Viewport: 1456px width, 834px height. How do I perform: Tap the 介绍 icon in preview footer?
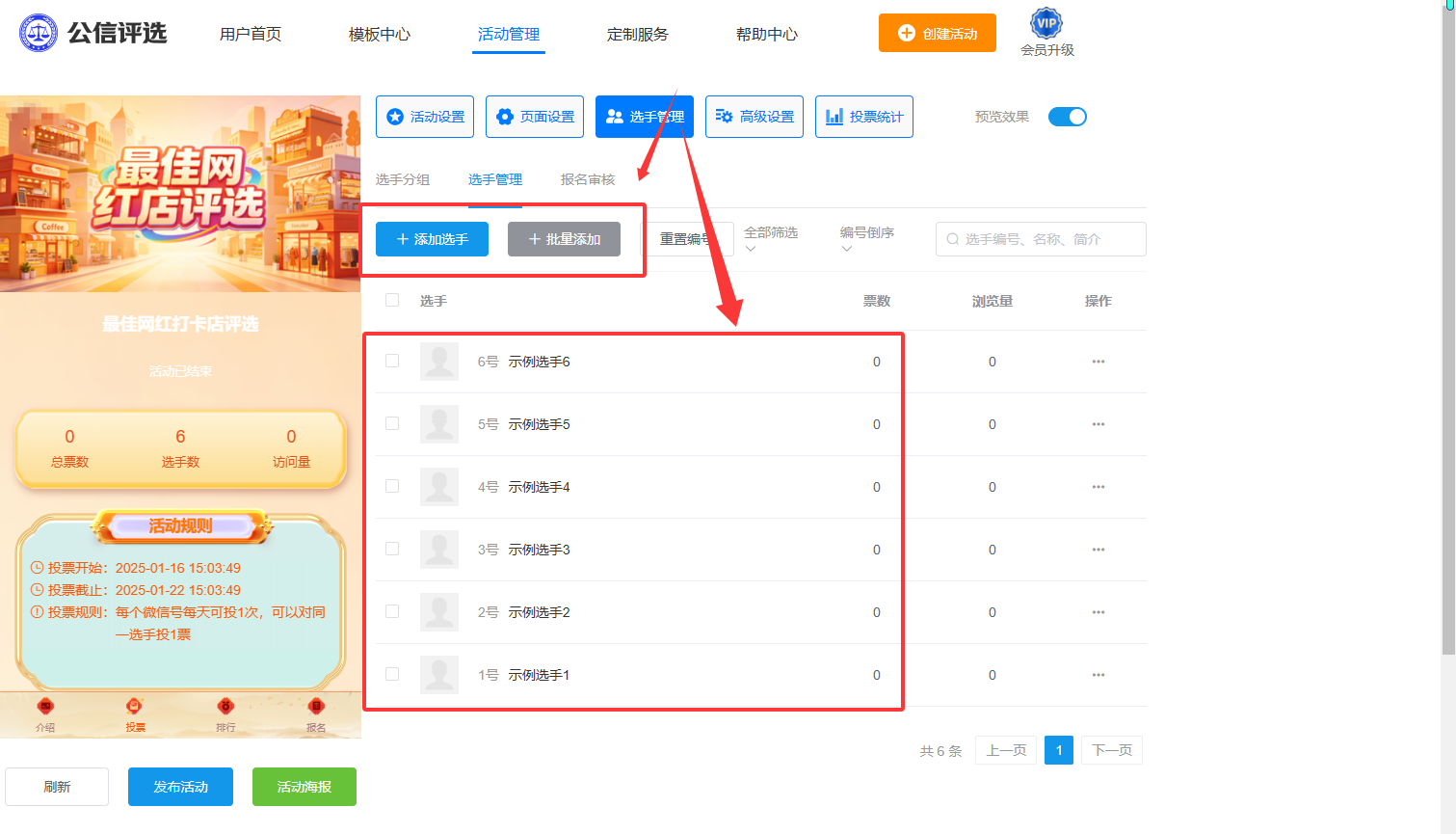point(45,706)
